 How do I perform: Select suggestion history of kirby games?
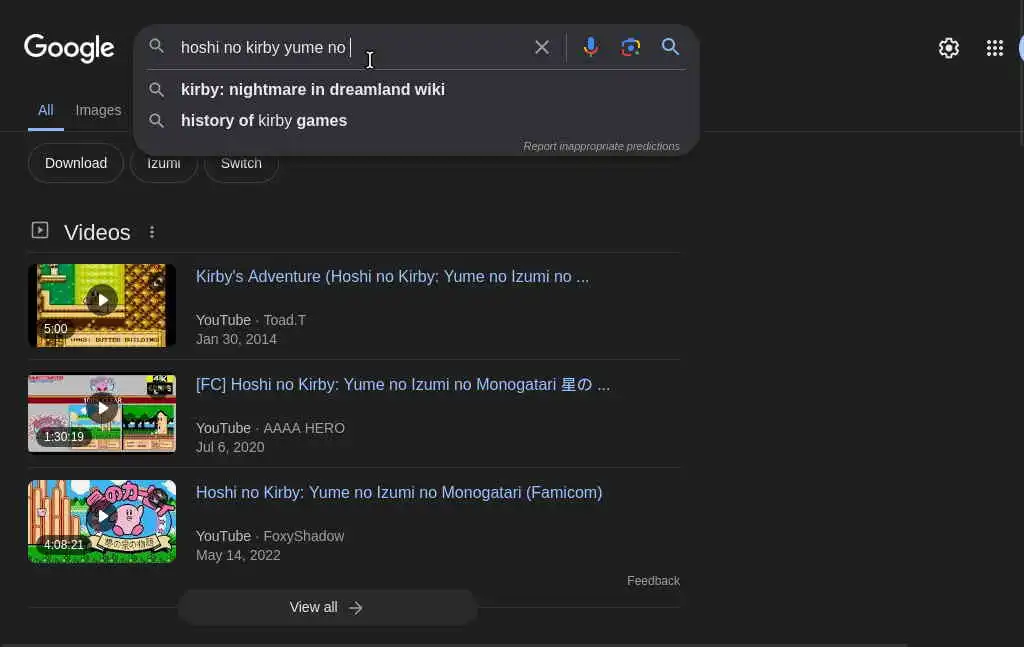point(417,121)
